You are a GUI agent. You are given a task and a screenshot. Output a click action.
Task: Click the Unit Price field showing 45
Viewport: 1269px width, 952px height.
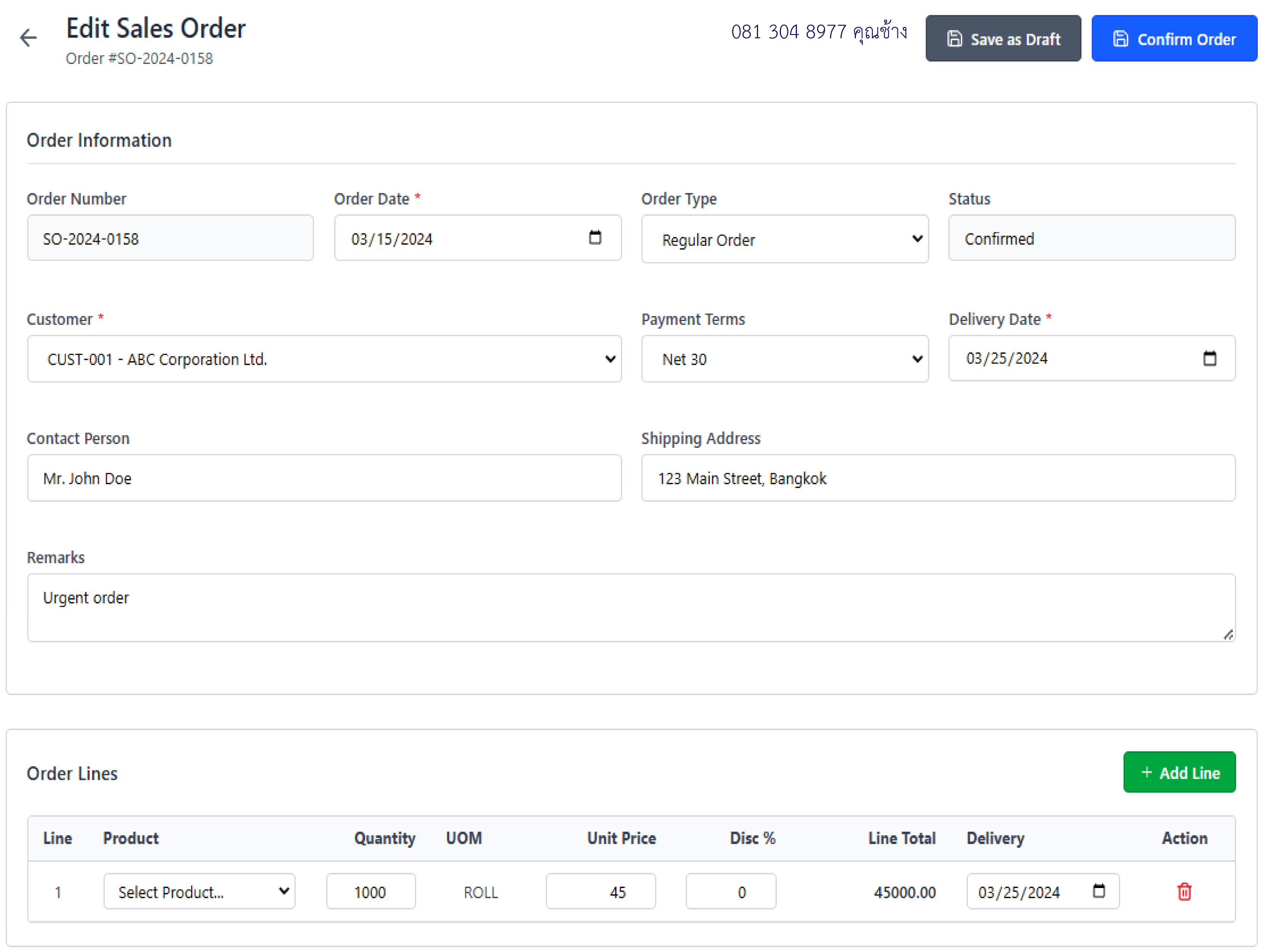click(600, 891)
